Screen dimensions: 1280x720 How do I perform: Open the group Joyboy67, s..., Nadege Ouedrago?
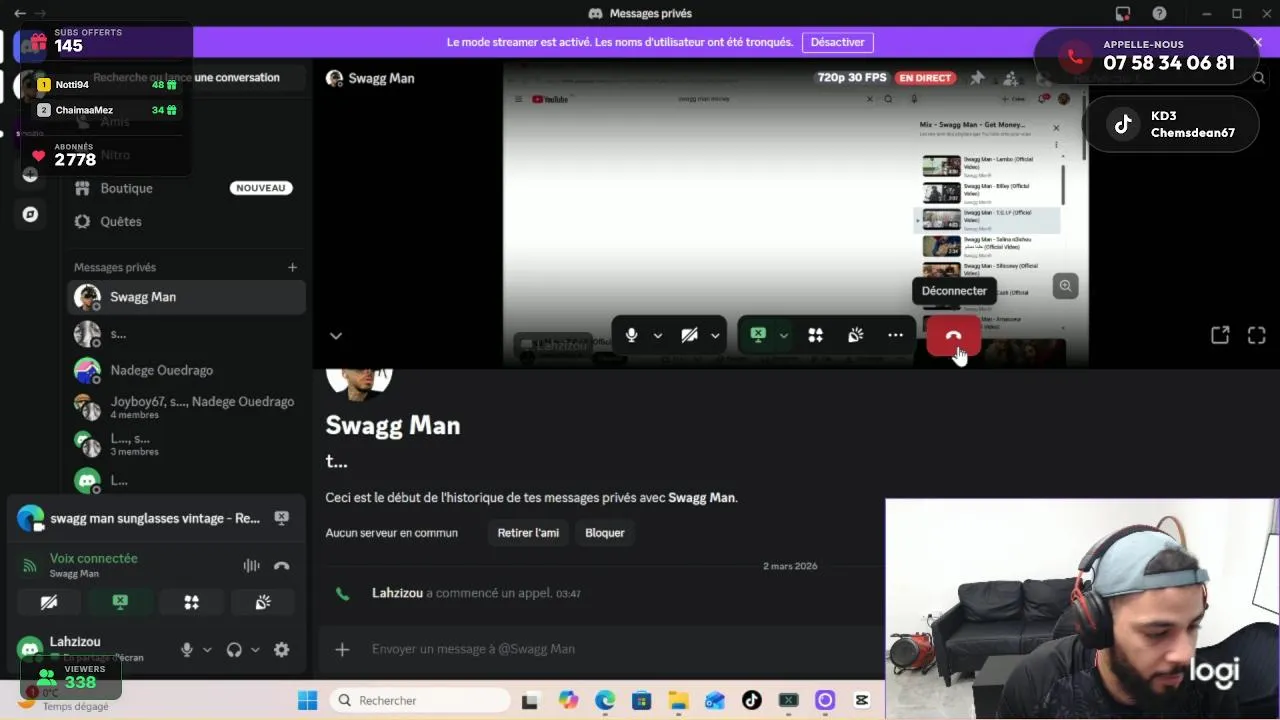coord(187,407)
